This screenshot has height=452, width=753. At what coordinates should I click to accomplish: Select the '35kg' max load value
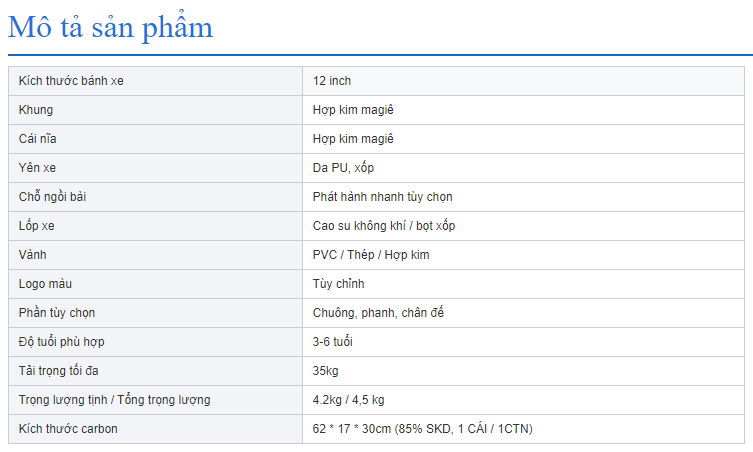pyautogui.click(x=326, y=371)
